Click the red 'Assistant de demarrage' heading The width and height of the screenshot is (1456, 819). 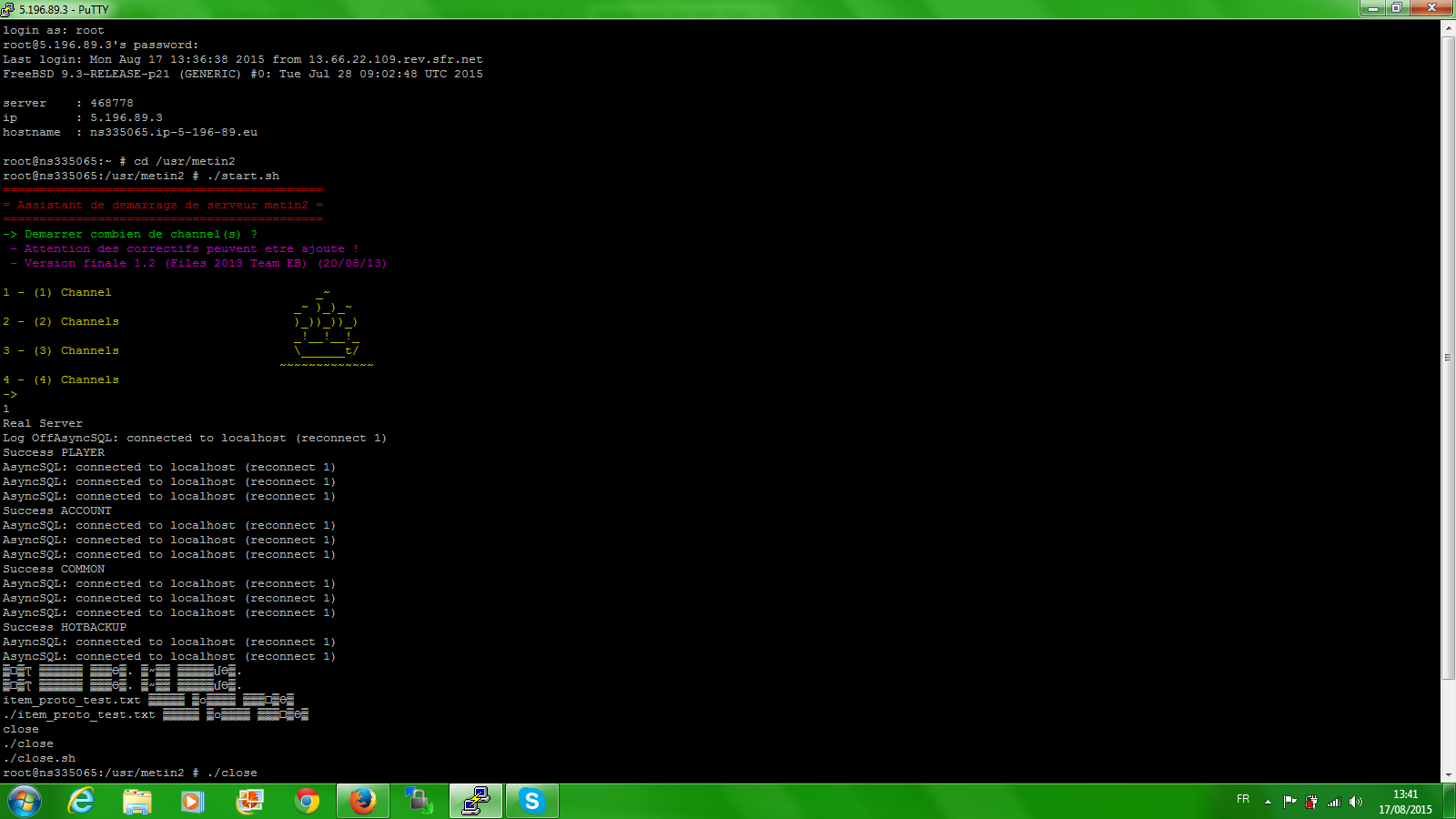tap(163, 205)
